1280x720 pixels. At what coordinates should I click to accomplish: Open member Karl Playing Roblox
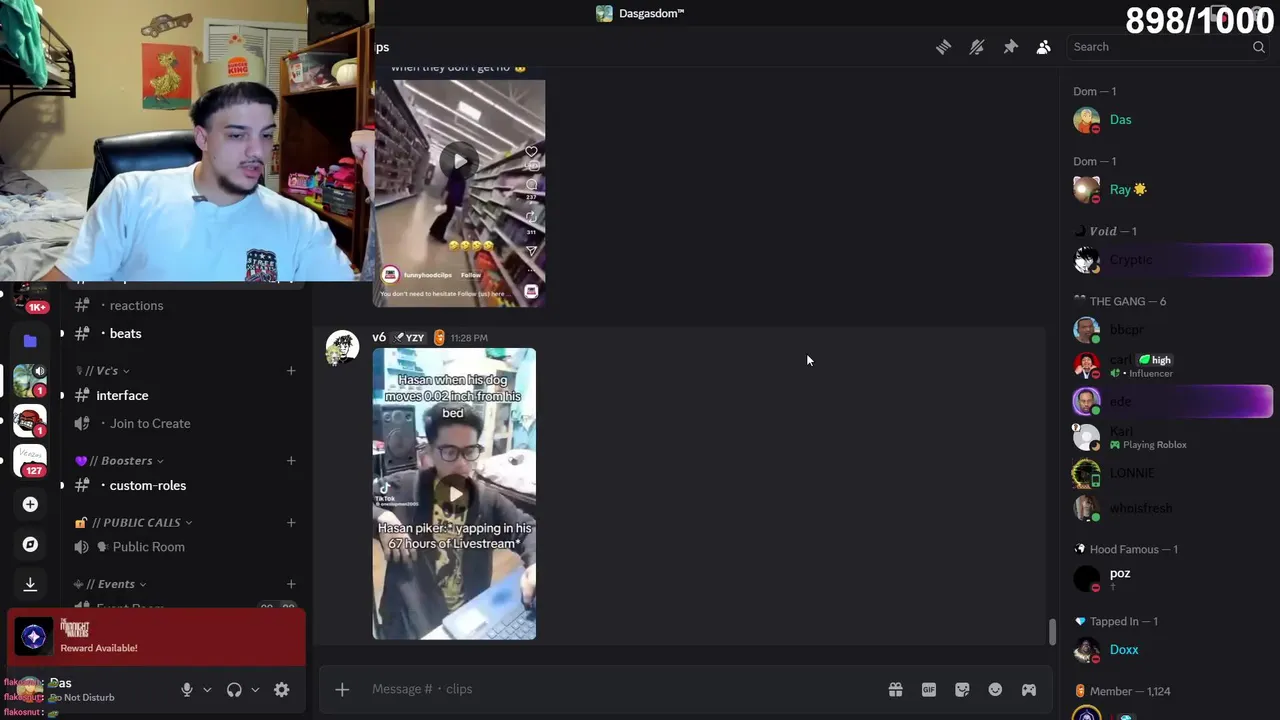coord(1166,437)
